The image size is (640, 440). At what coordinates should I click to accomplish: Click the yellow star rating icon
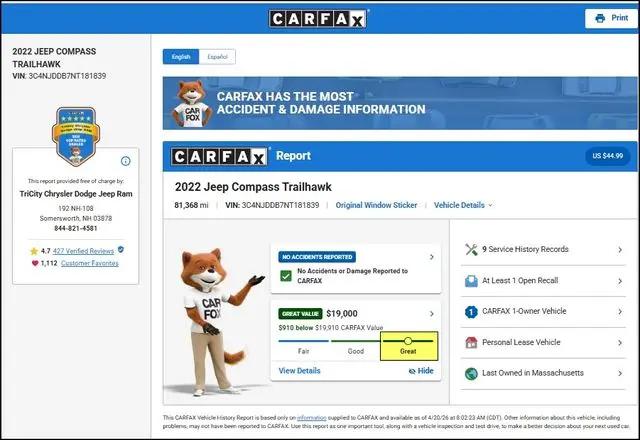click(34, 251)
